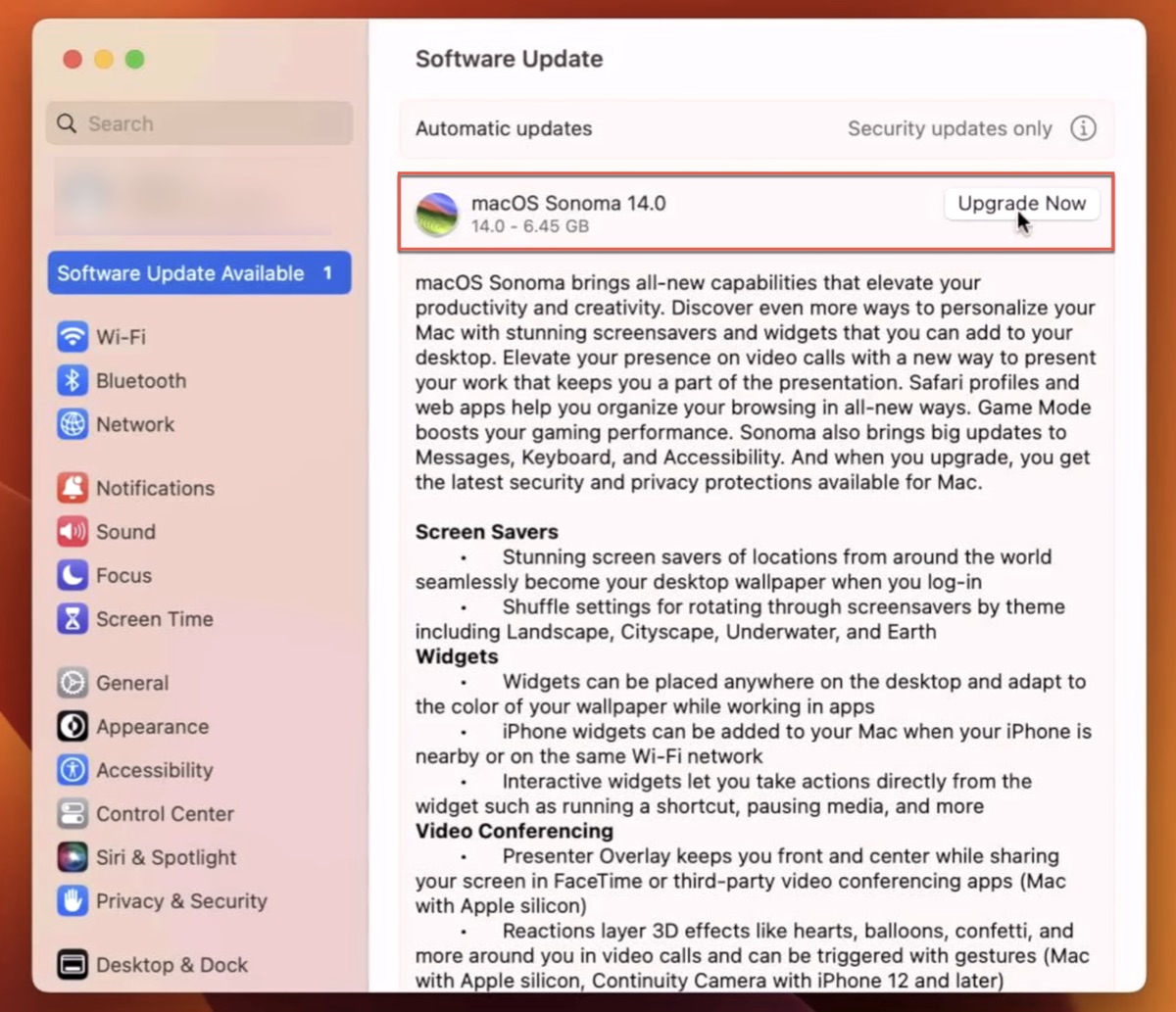Click the Siri & Spotlight icon
The width and height of the screenshot is (1176, 1012).
[x=73, y=857]
